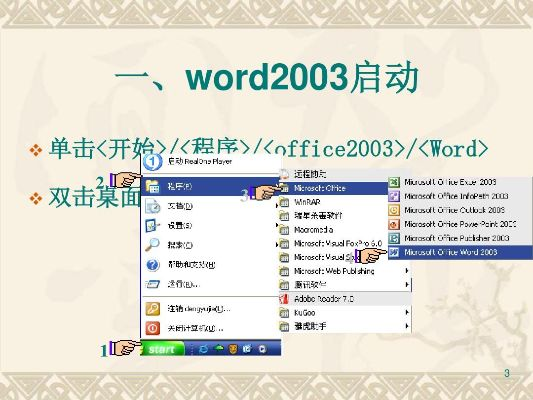Click the Adobe Reader 7.0 icon
Image resolution: width=533 pixels, height=400 pixels.
point(283,299)
